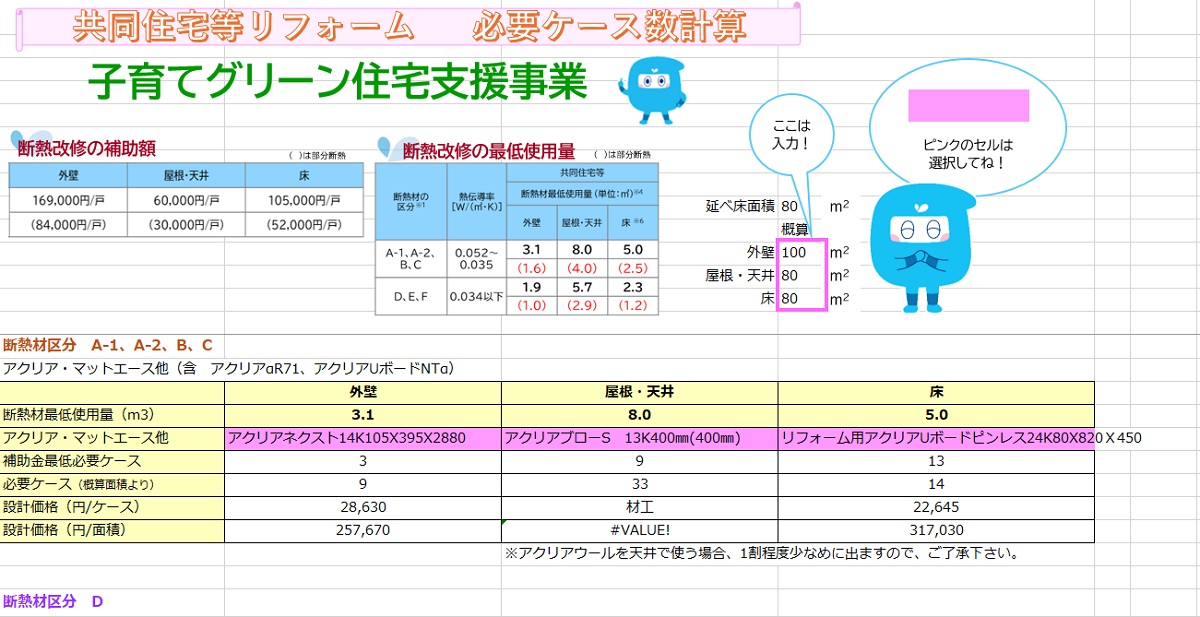Click the 60,000円/戸 subsidy cell

tap(185, 200)
